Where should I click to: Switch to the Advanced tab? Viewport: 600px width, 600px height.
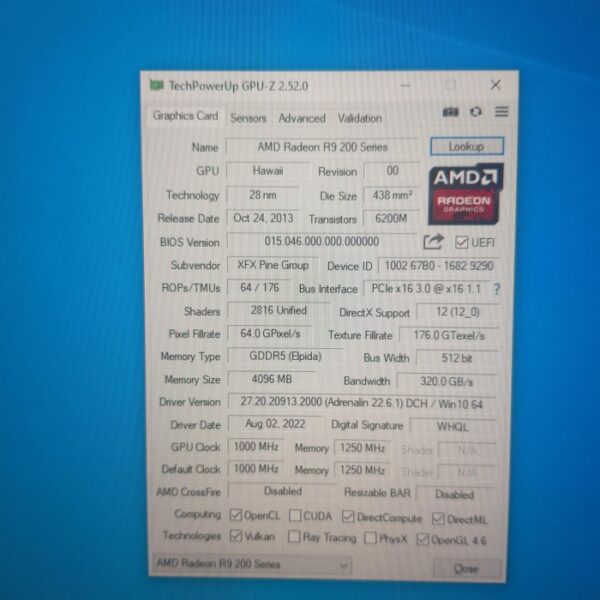[x=302, y=118]
